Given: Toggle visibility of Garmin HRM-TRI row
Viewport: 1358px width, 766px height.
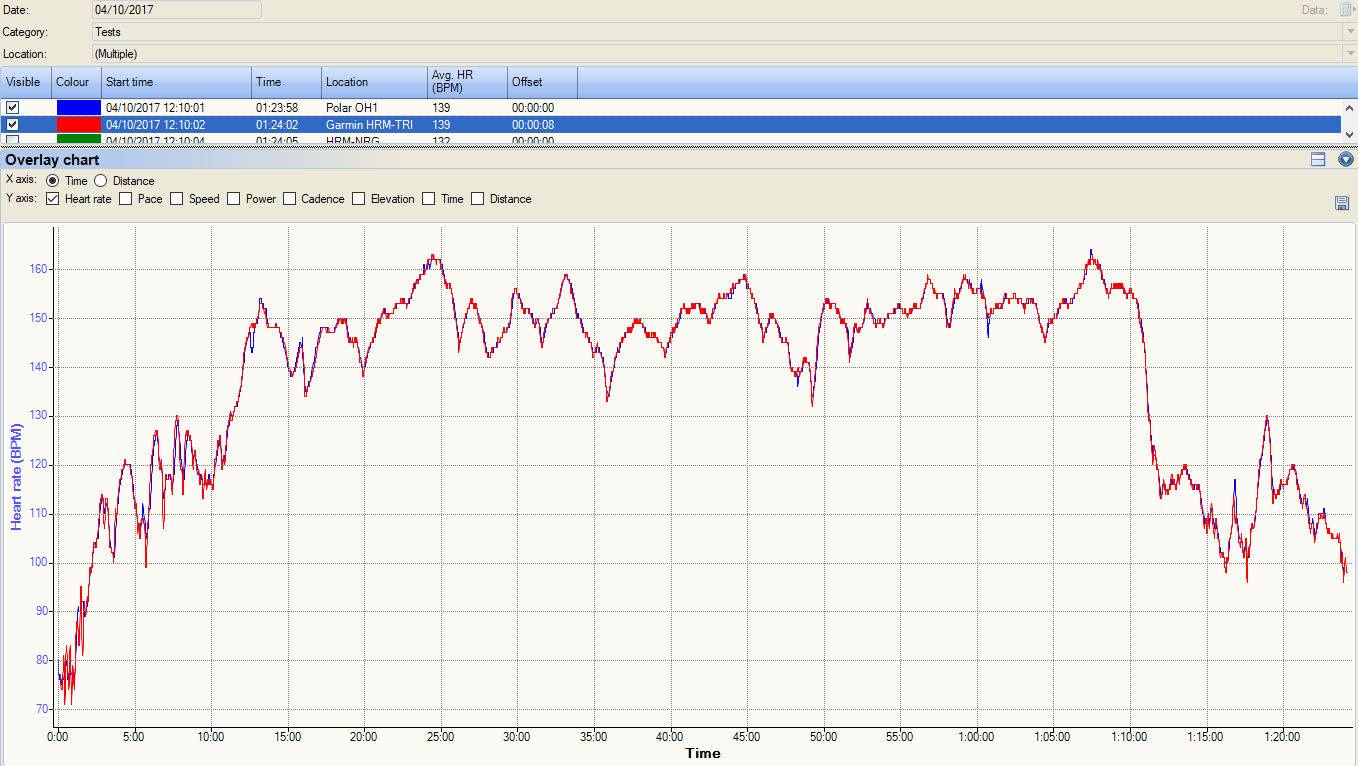Looking at the screenshot, I should [x=13, y=125].
